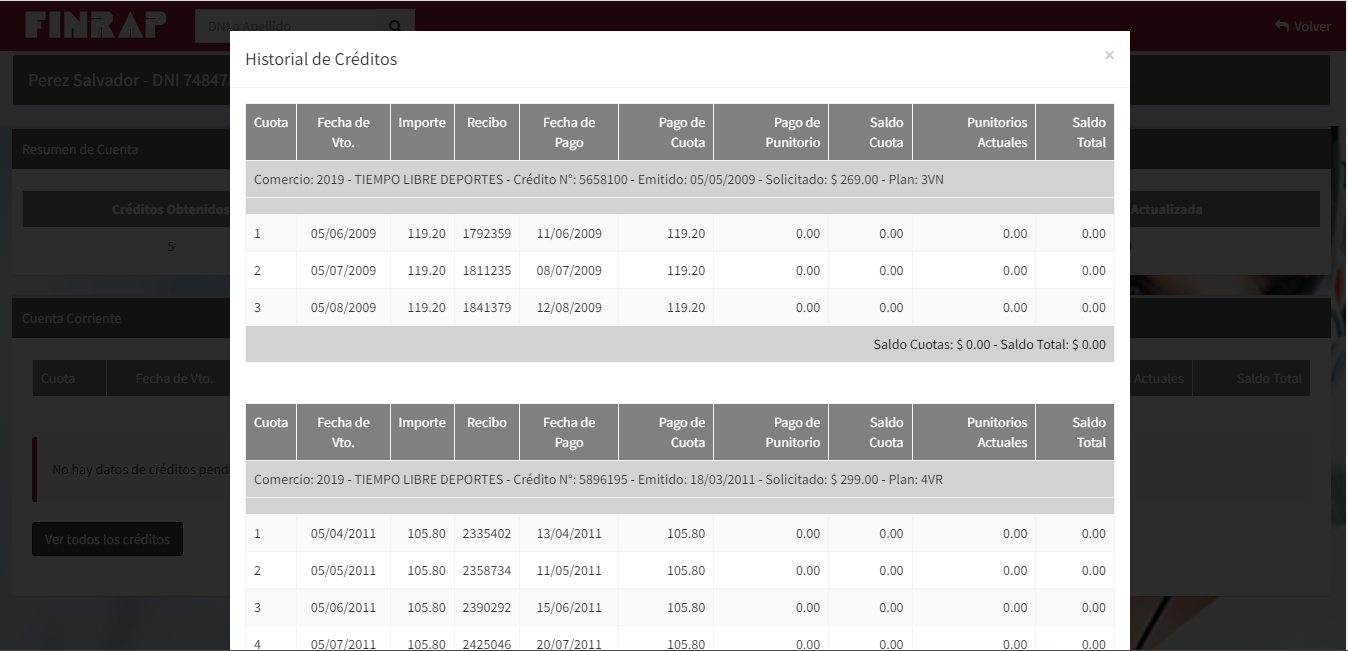Select receipt number 1792359
This screenshot has height=651, width=1348.
pos(487,234)
